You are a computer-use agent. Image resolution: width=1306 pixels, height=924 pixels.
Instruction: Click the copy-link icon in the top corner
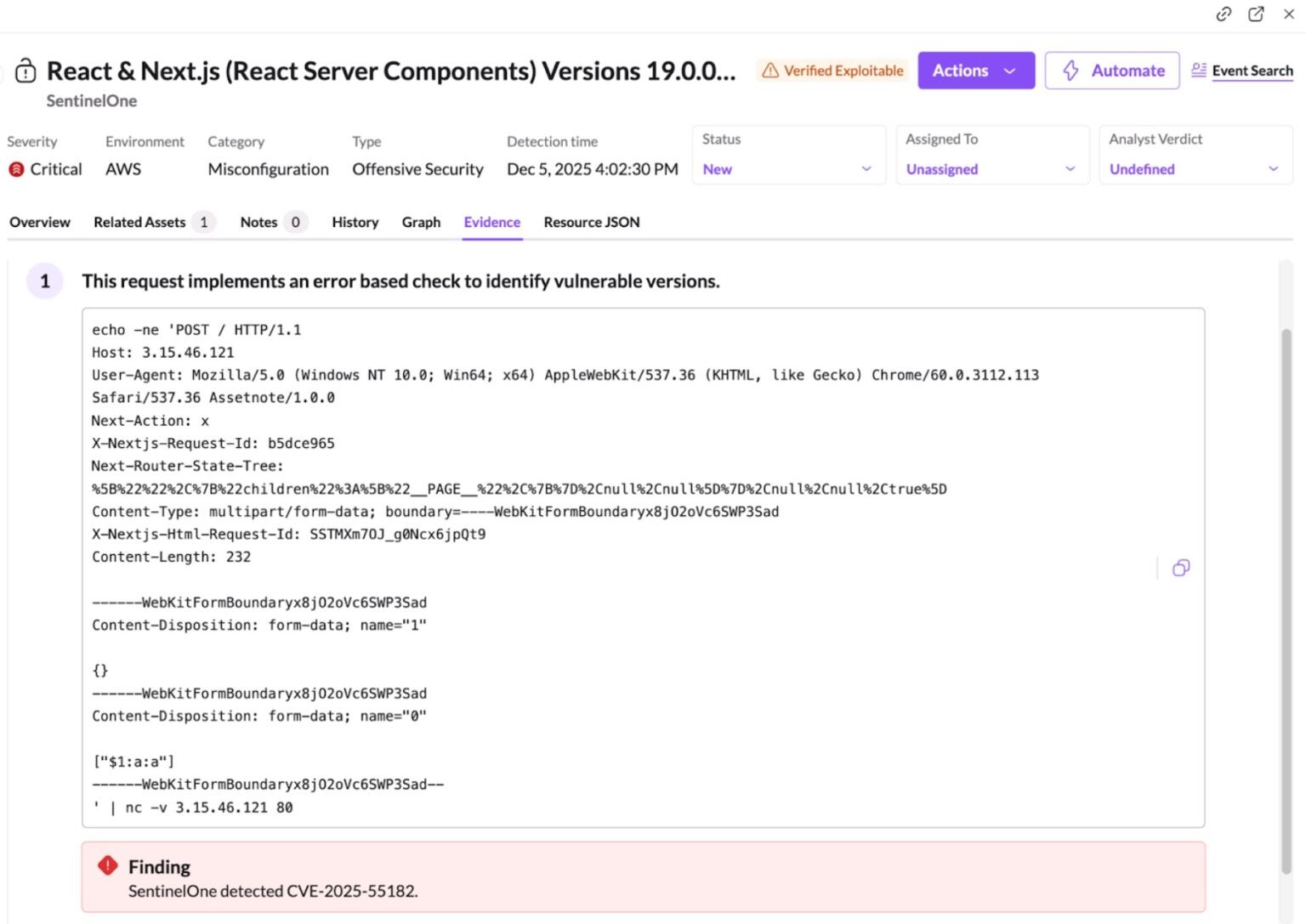(x=1224, y=14)
